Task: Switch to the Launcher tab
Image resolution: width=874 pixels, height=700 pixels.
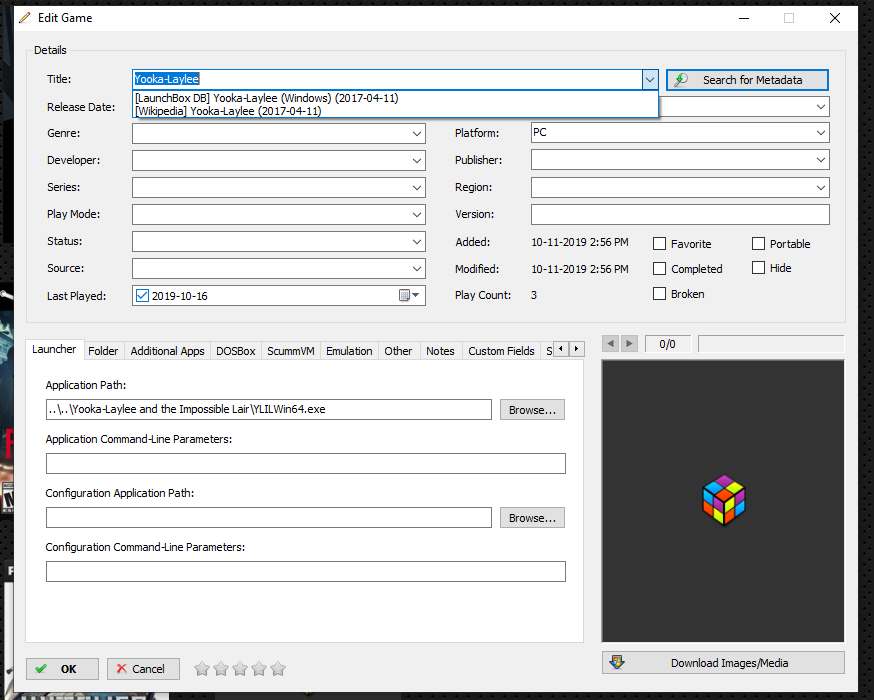Action: tap(54, 349)
